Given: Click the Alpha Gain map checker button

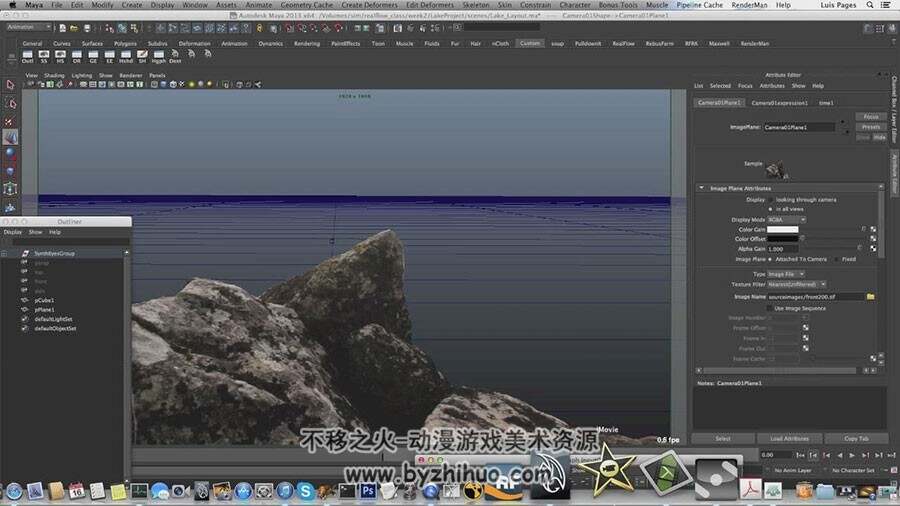Looking at the screenshot, I should point(873,248).
